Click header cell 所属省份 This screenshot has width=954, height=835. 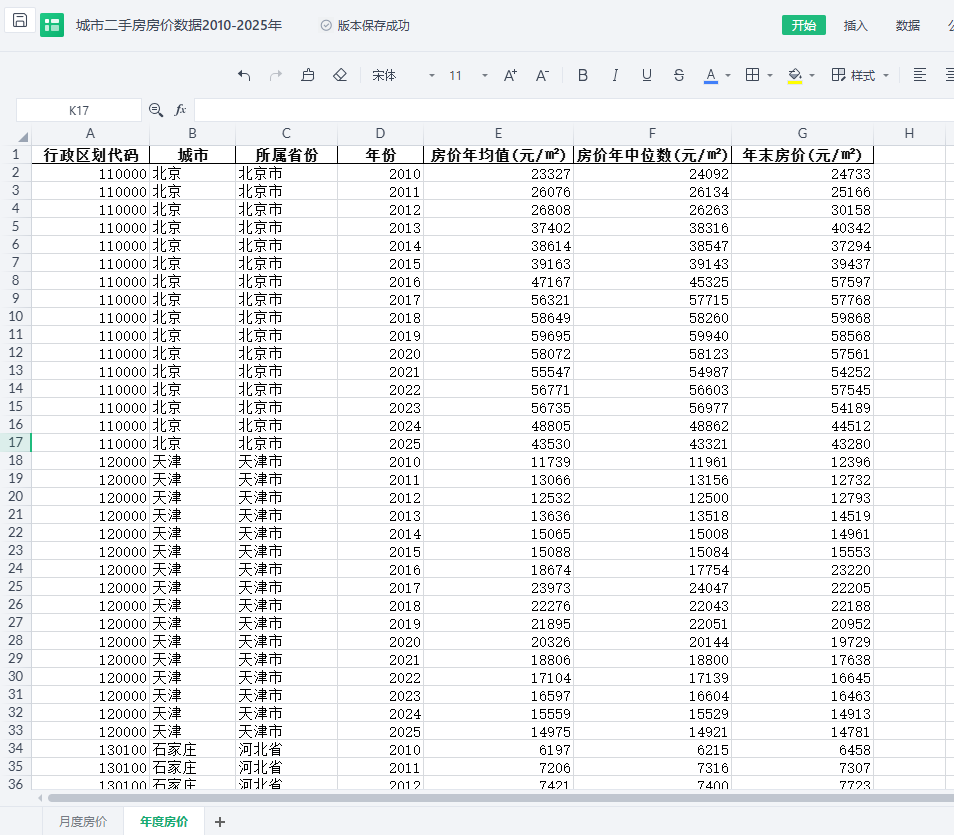click(x=287, y=155)
